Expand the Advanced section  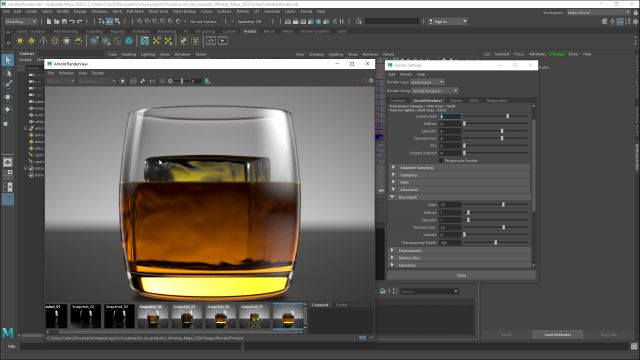(460, 190)
